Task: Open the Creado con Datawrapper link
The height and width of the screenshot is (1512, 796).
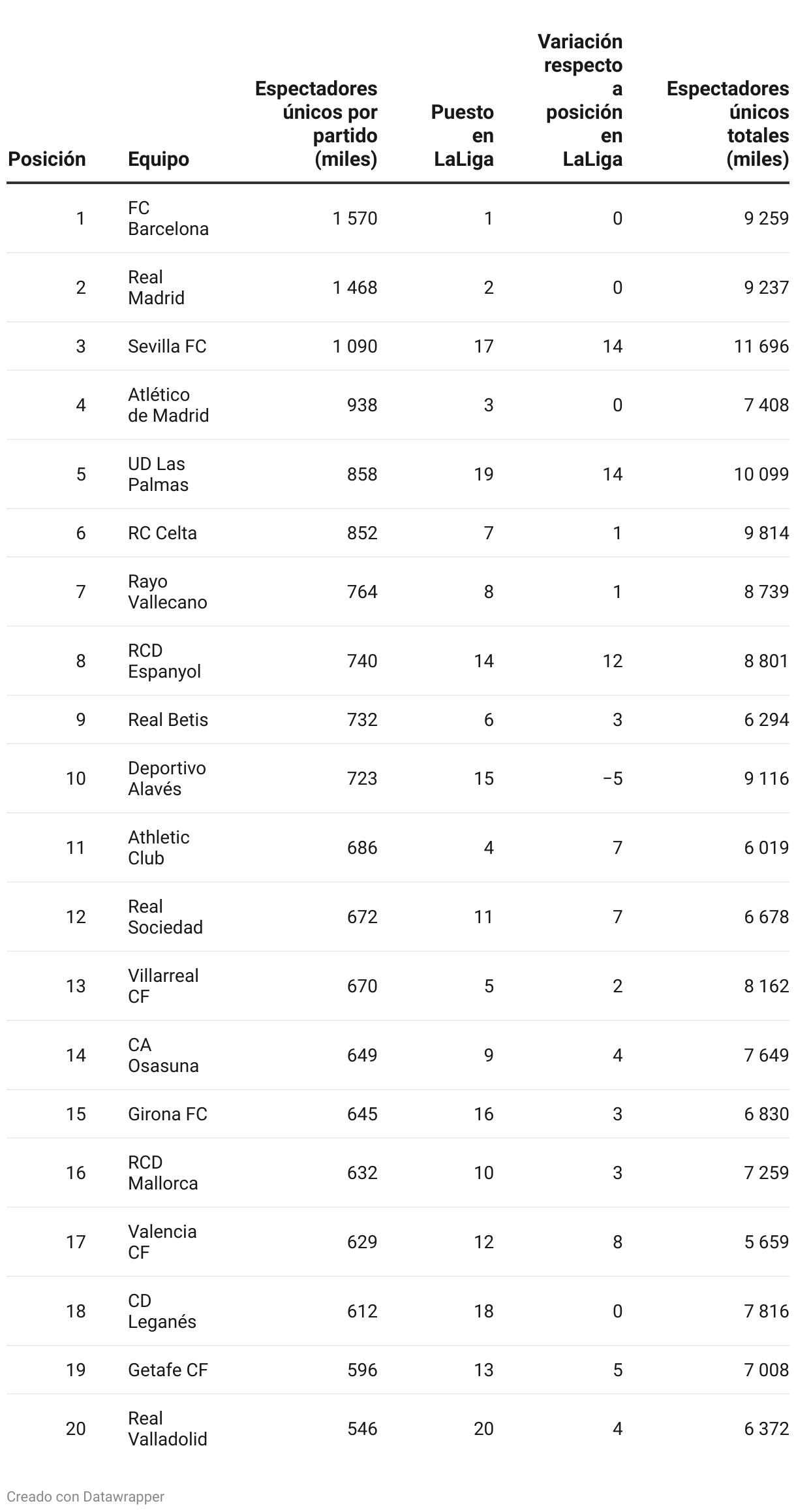Action: point(85,1497)
